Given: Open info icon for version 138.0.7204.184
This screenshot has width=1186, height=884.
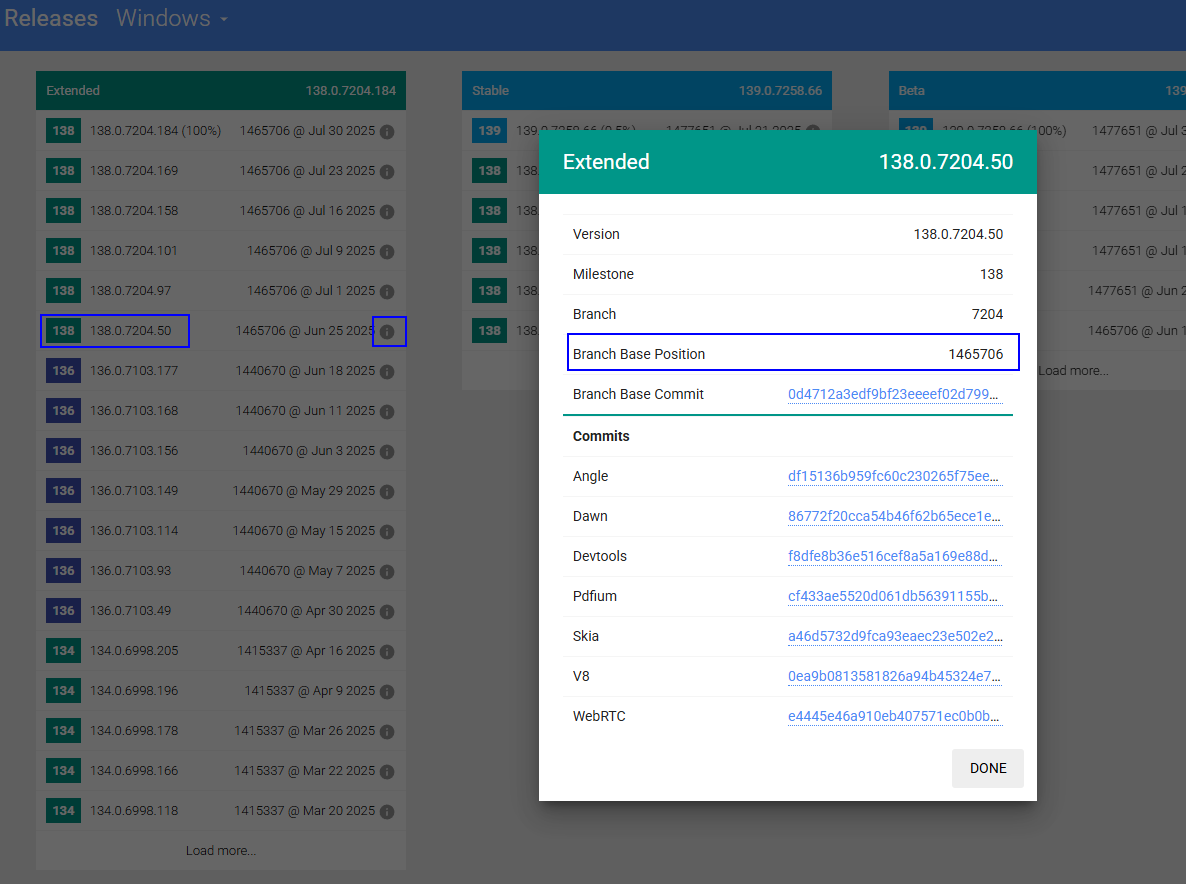Looking at the screenshot, I should [387, 131].
